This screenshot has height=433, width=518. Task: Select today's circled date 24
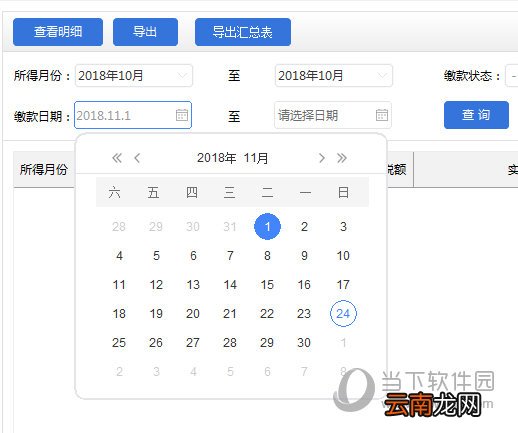pos(343,313)
